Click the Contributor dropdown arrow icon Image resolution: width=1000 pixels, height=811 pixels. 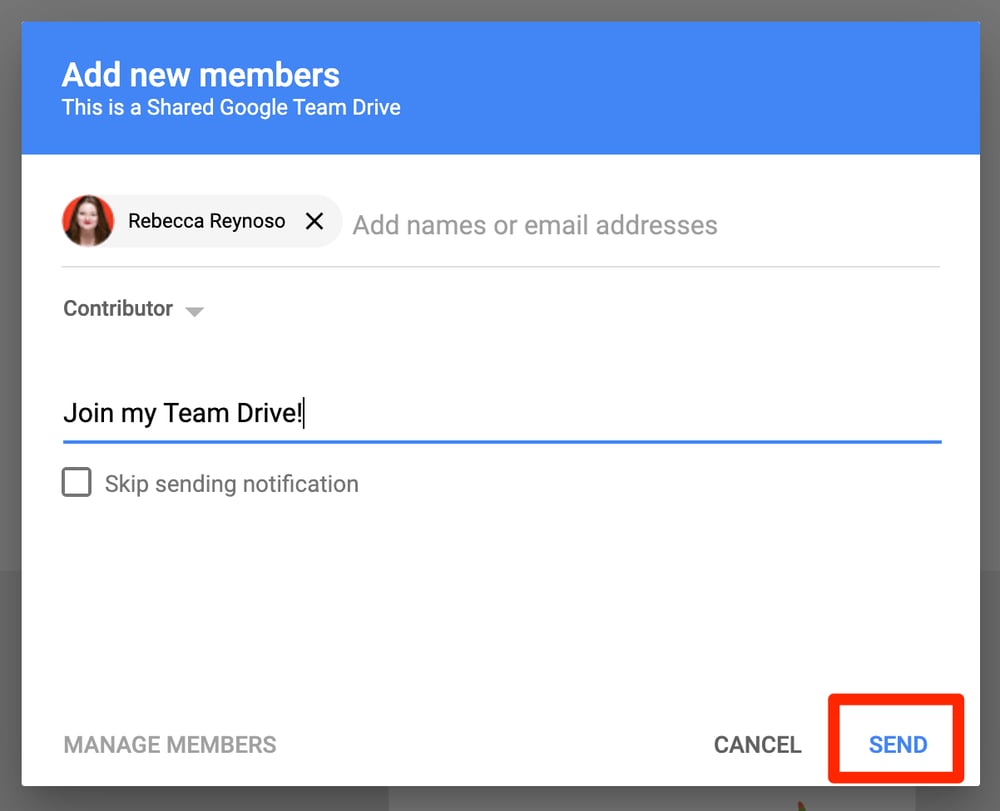pos(194,311)
